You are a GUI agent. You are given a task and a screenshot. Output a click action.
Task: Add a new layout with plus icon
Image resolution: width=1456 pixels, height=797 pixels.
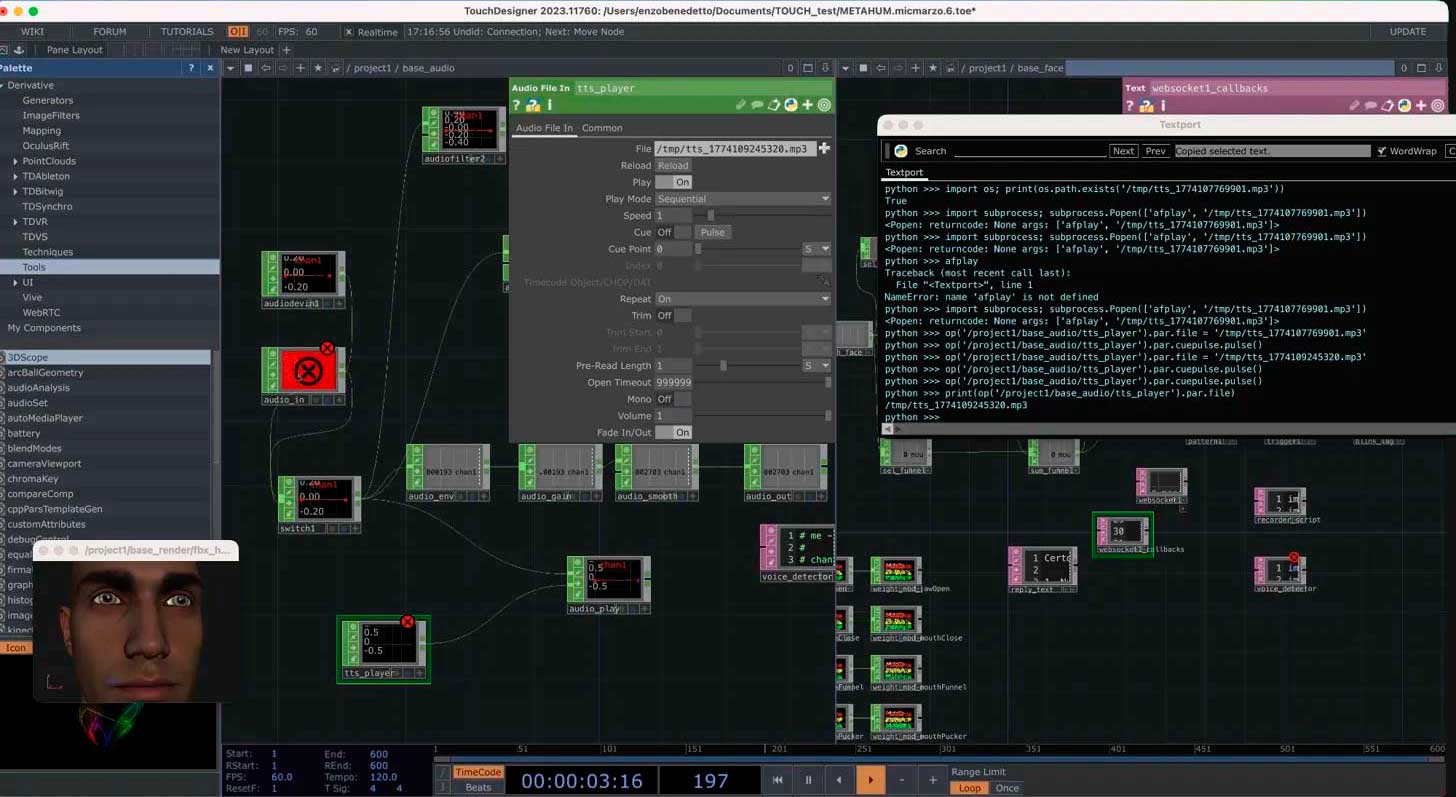click(286, 50)
